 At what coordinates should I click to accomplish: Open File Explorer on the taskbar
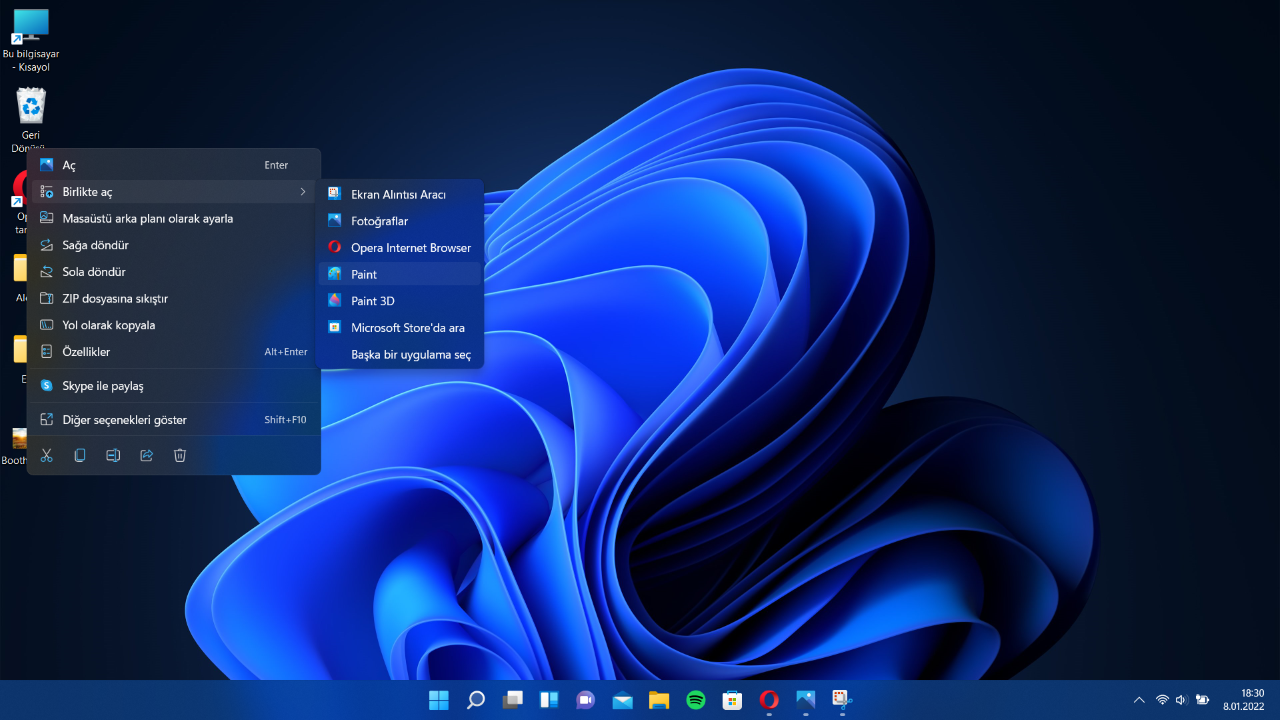659,700
